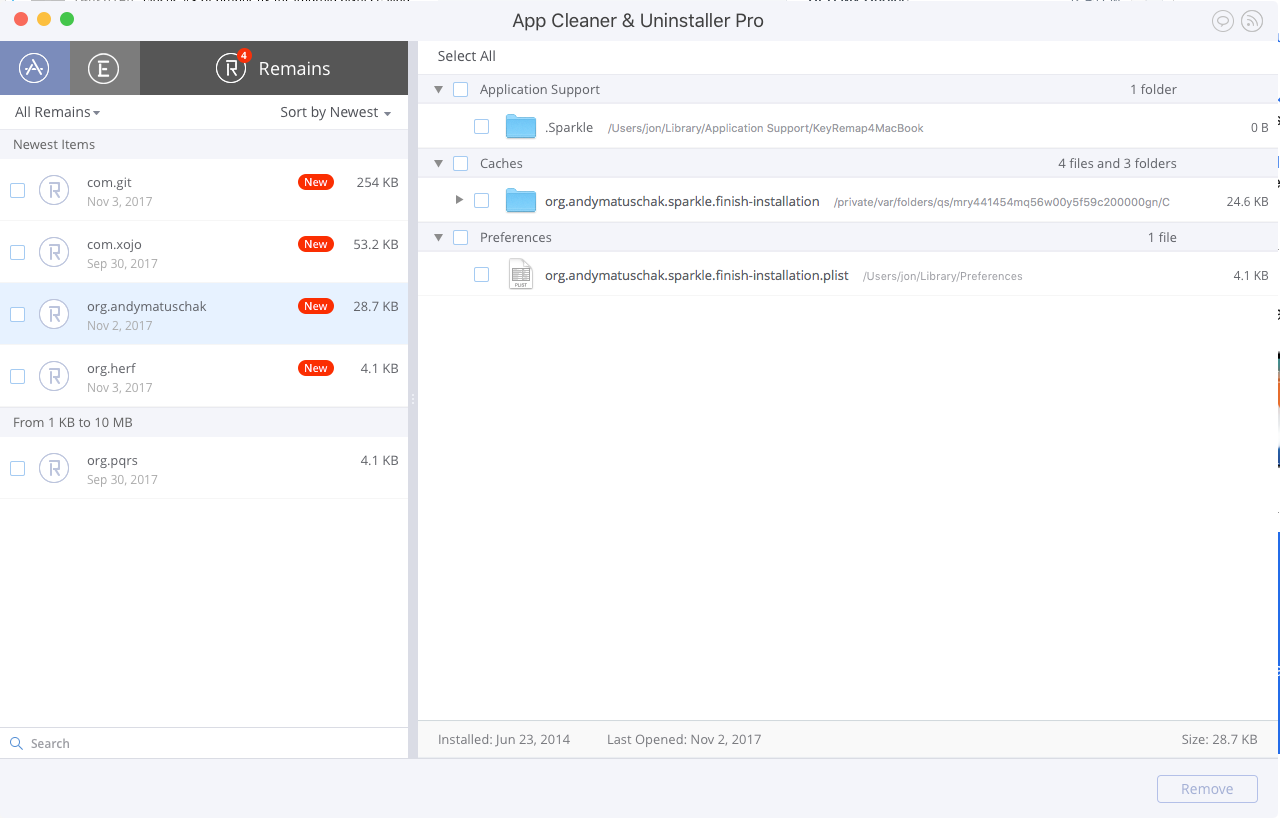Check the com.xojo checkbox

pos(17,252)
